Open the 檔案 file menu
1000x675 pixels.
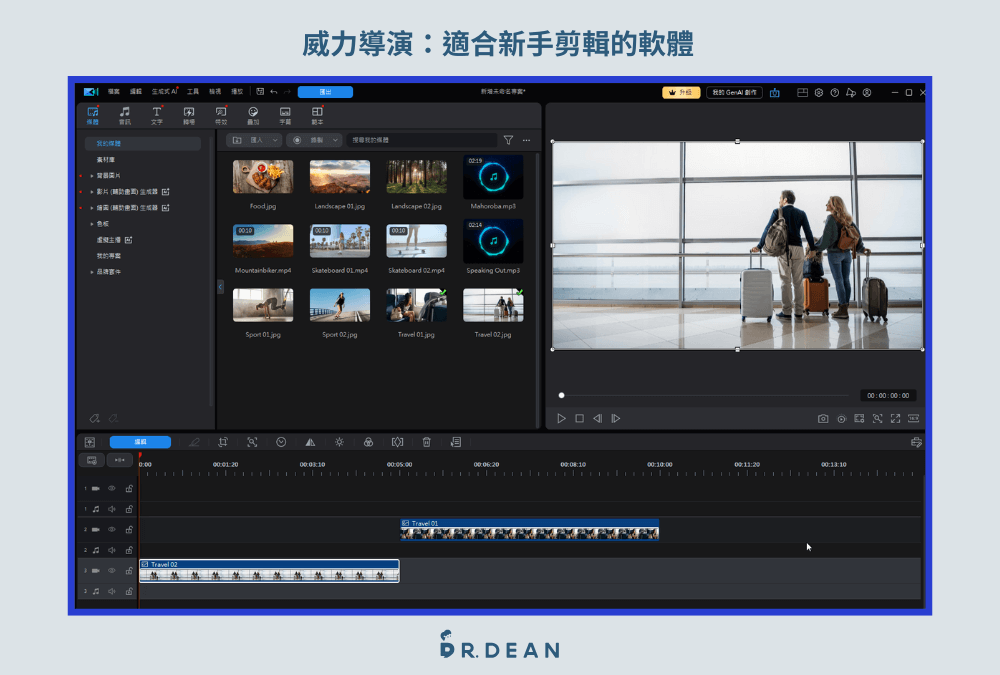[114, 92]
